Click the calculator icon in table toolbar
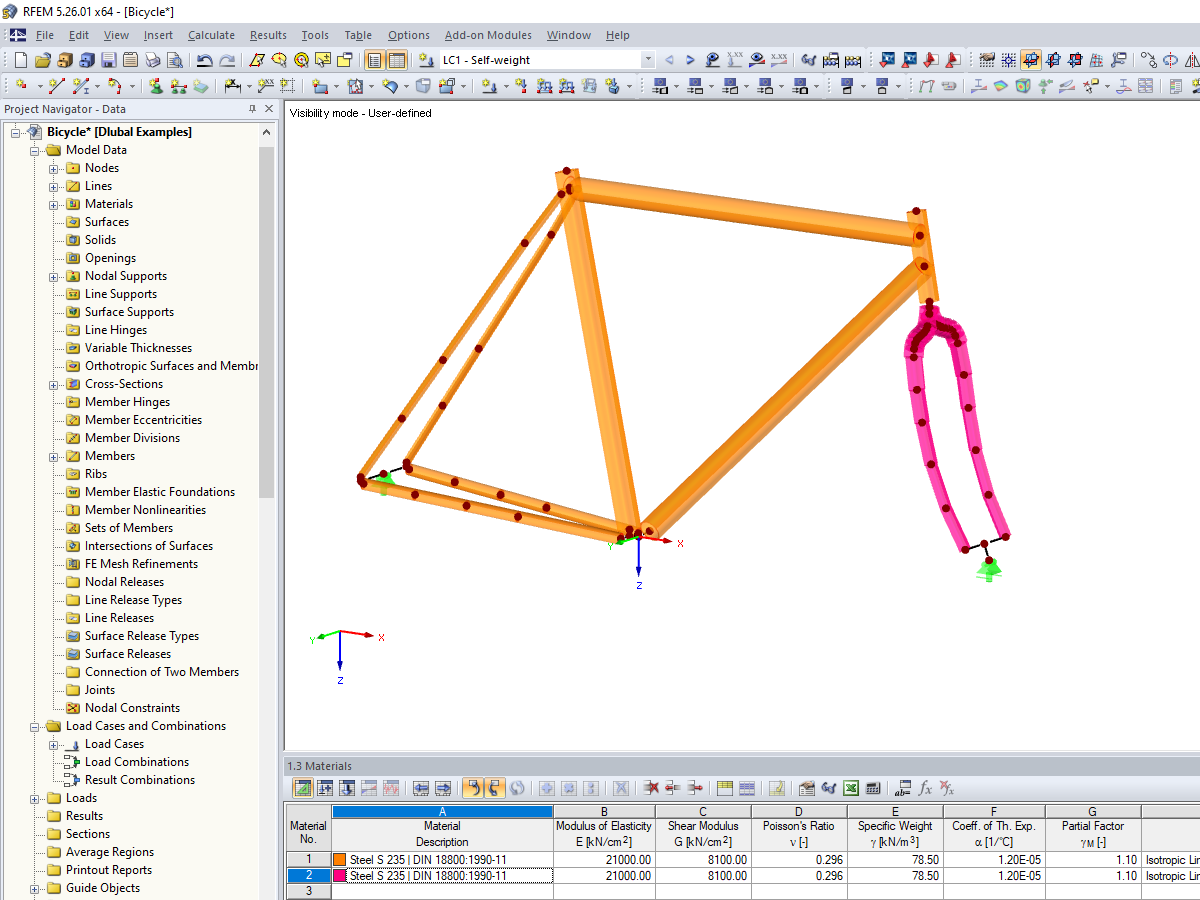The height and width of the screenshot is (900, 1200). point(873,788)
